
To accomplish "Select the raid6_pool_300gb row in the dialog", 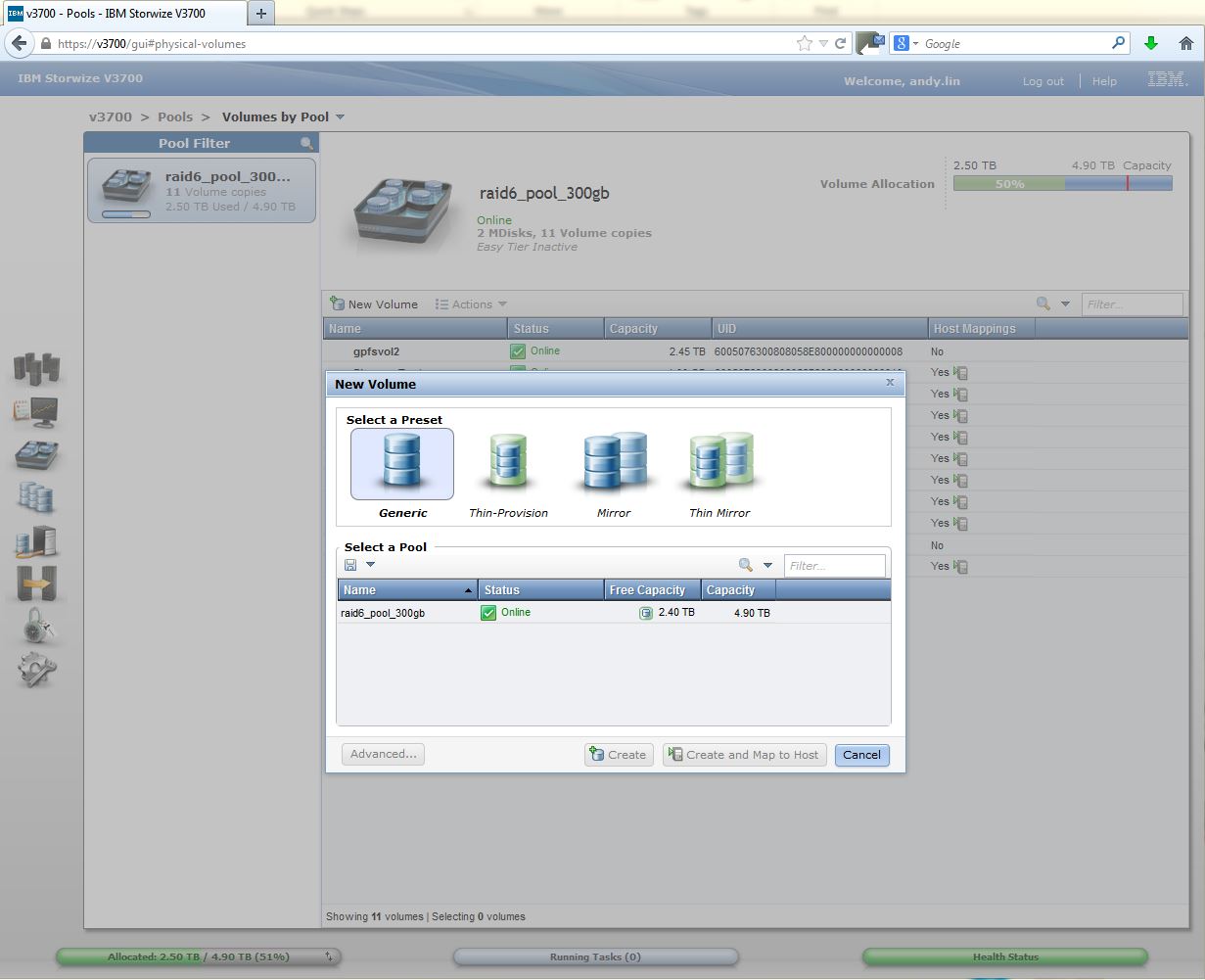I will click(x=614, y=612).
